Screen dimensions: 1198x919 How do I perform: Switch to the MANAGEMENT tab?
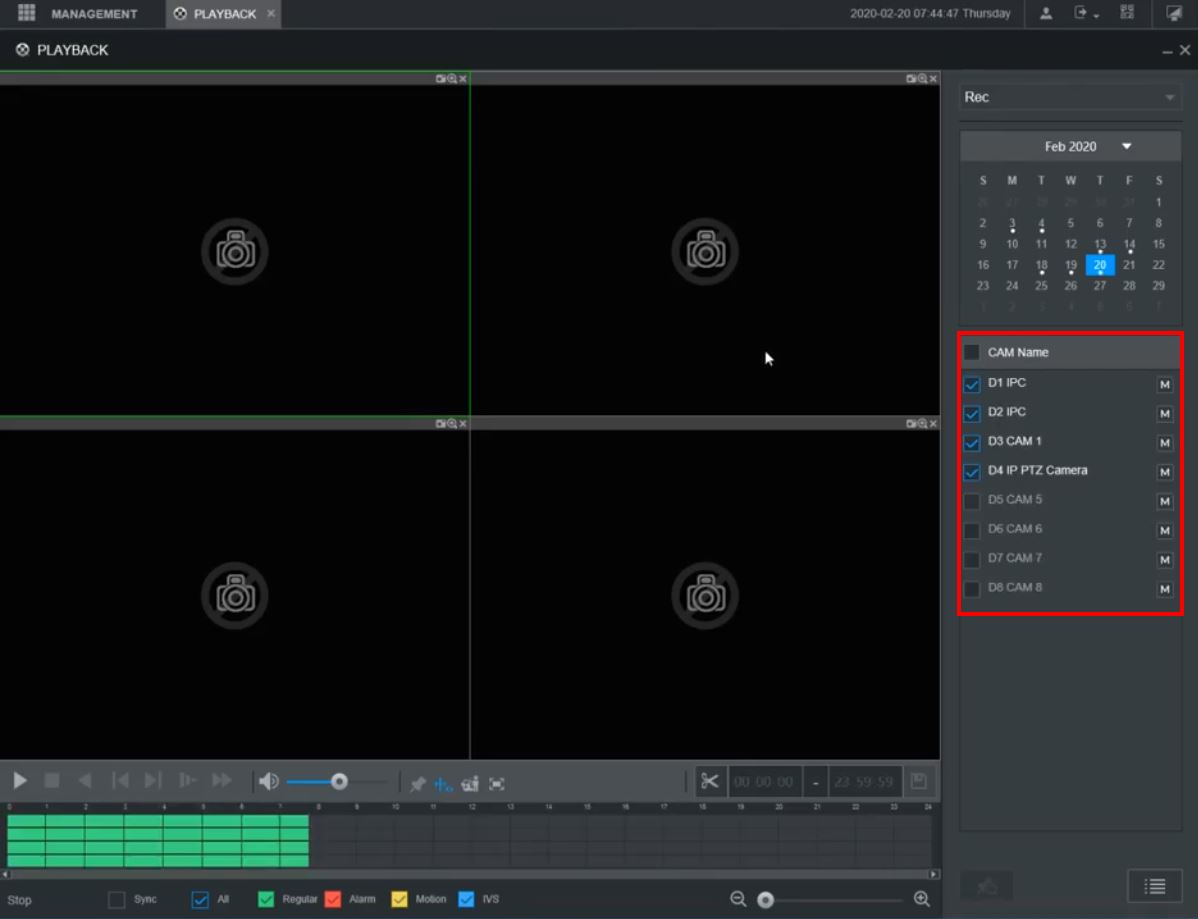click(x=93, y=14)
